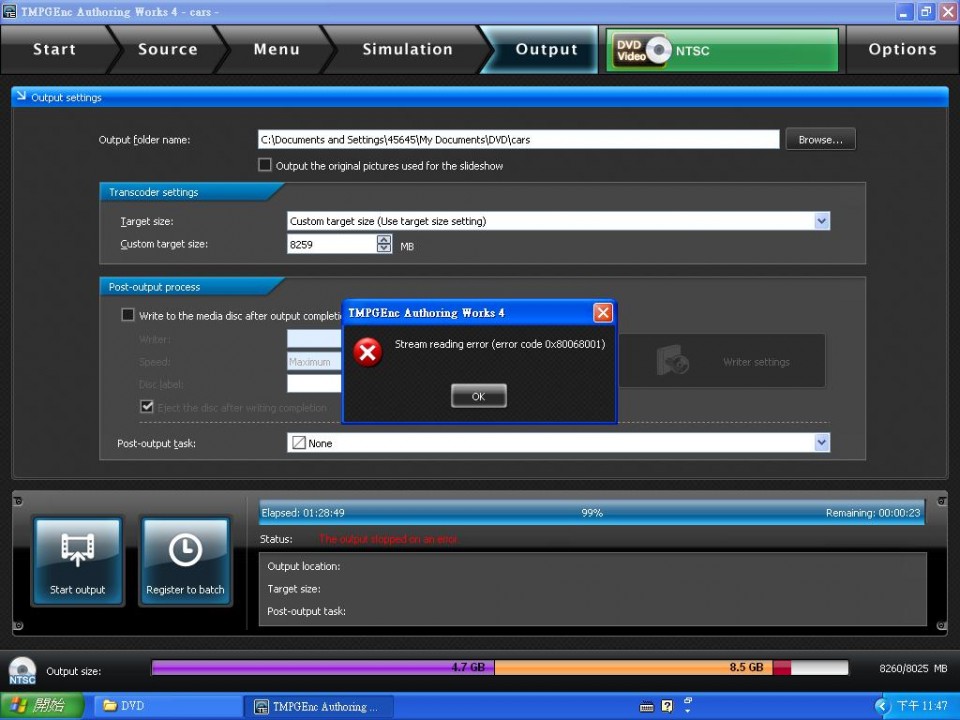Click the Remaining: 00:00:23 text
Screen dimensions: 960x720
pos(872,513)
